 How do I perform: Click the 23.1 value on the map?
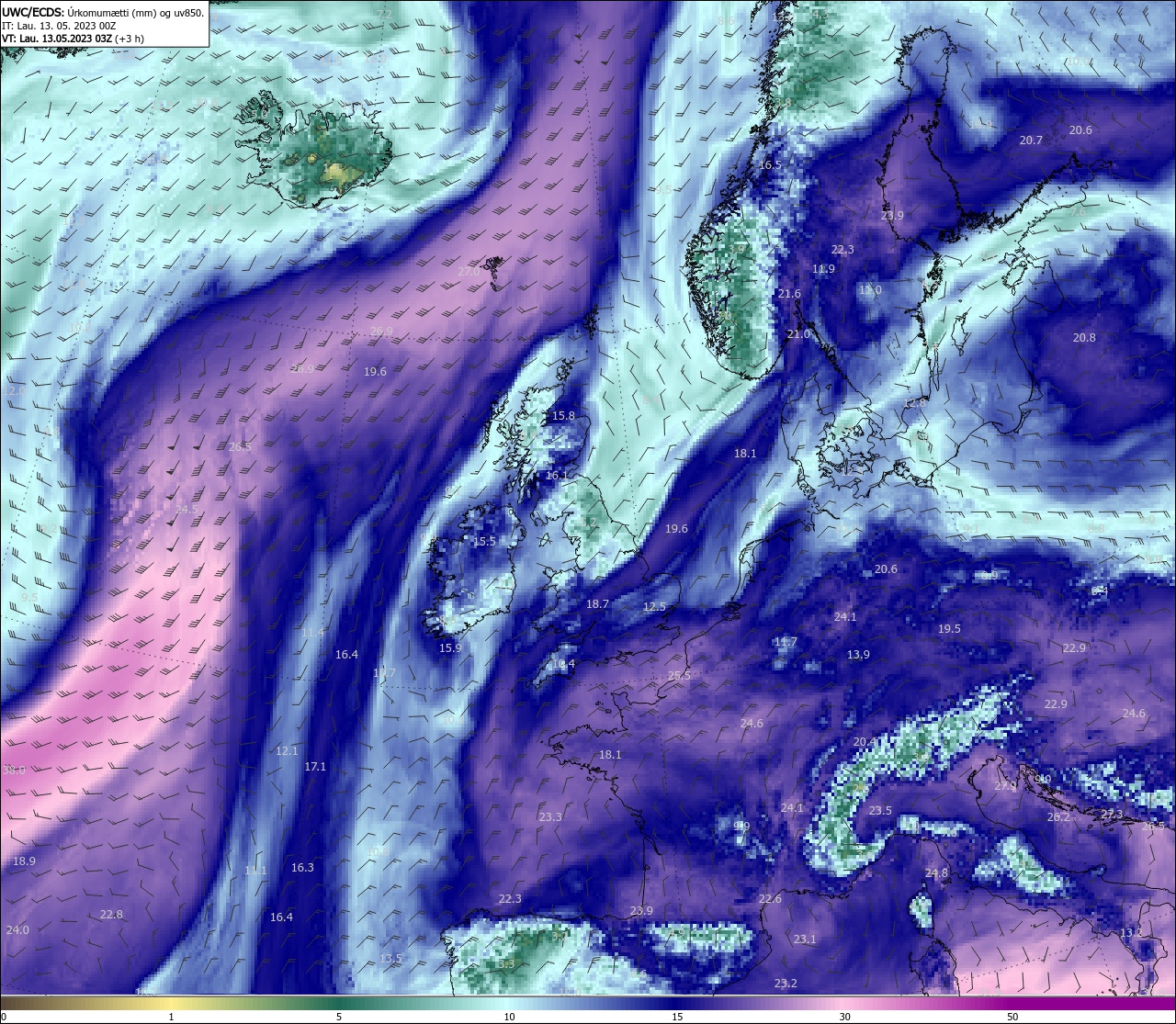point(805,939)
